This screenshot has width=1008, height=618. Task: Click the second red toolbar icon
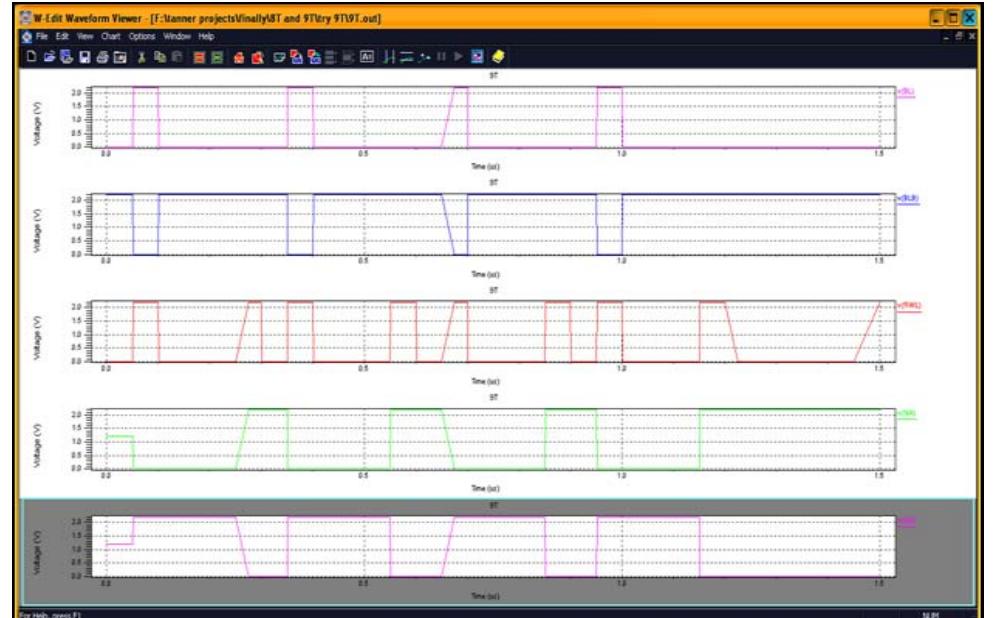point(258,58)
